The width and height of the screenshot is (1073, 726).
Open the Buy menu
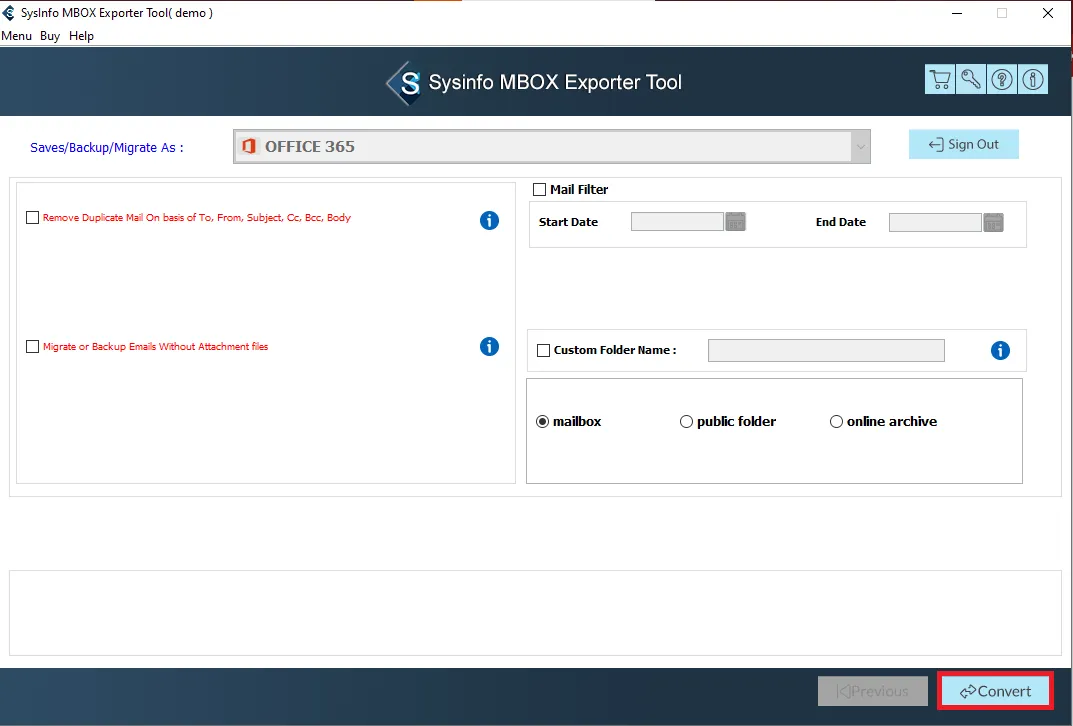(50, 36)
